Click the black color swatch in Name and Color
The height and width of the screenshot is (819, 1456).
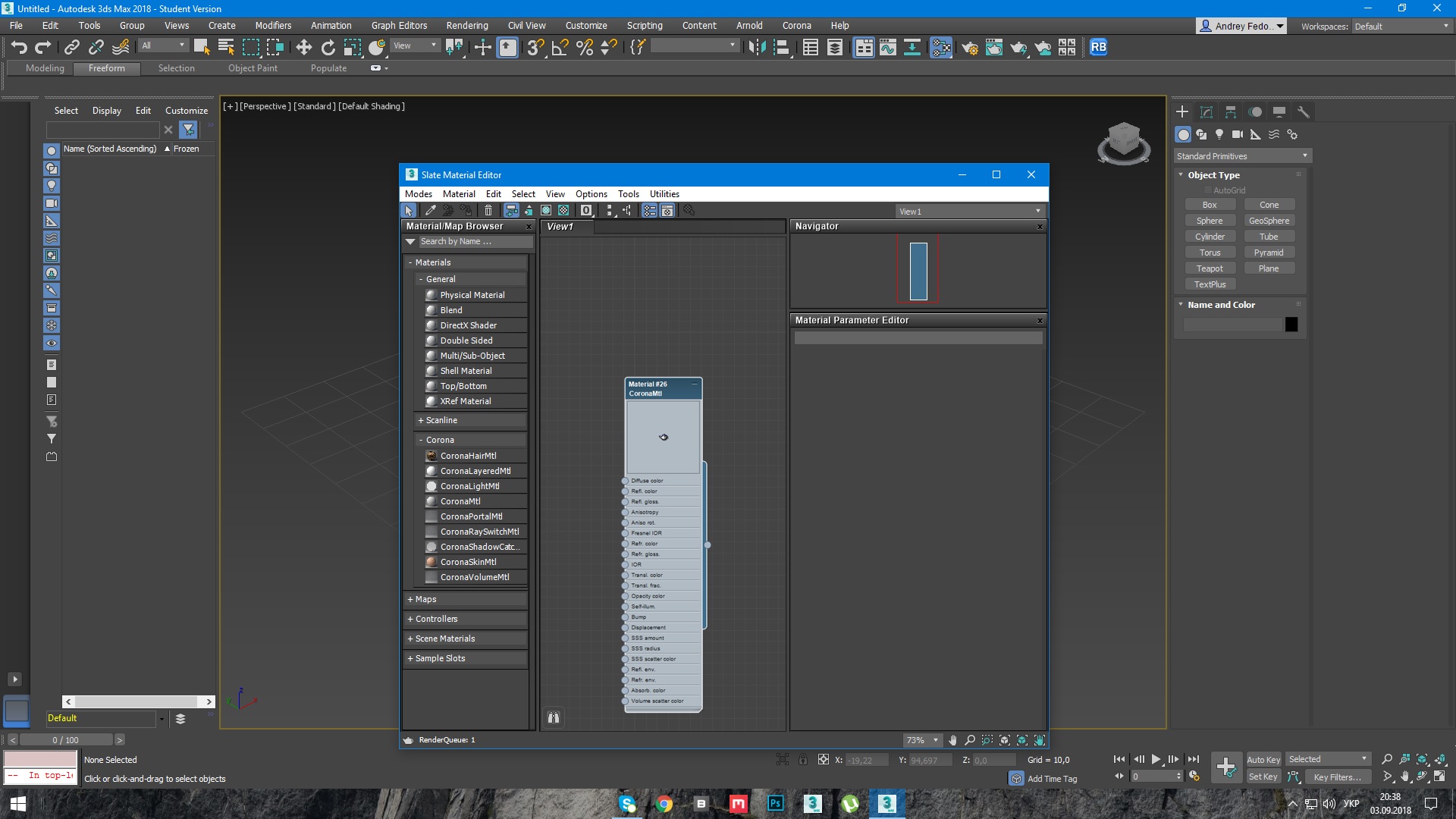1291,323
